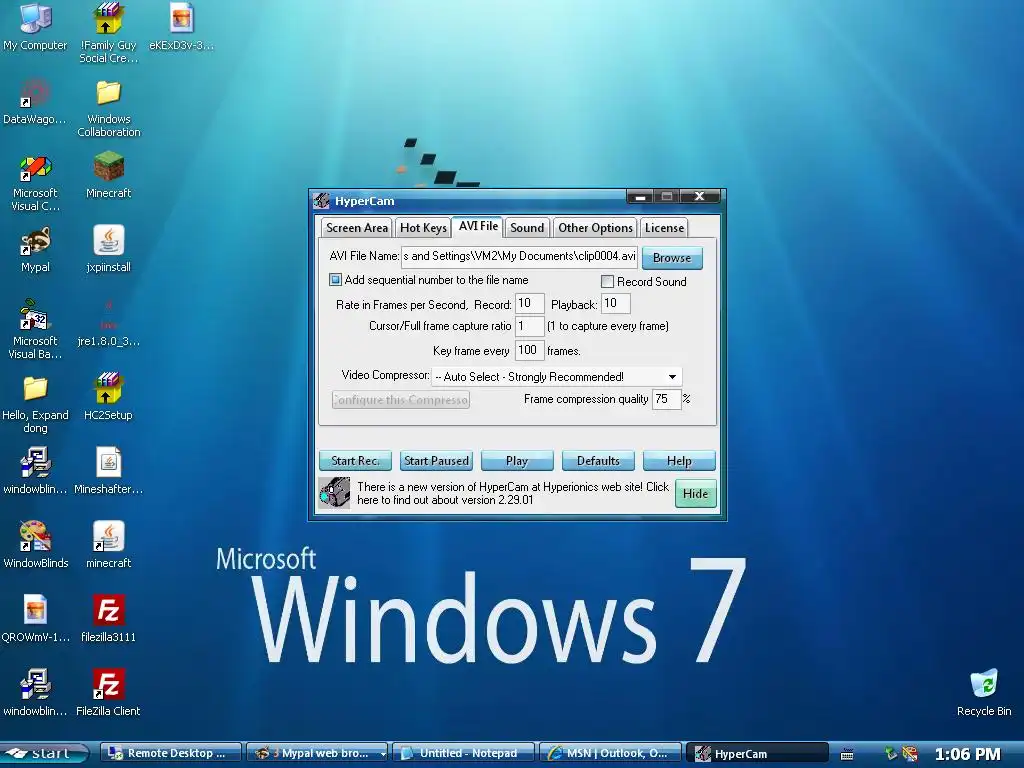This screenshot has height=768, width=1024.
Task: Open the Start menu
Action: (44, 754)
